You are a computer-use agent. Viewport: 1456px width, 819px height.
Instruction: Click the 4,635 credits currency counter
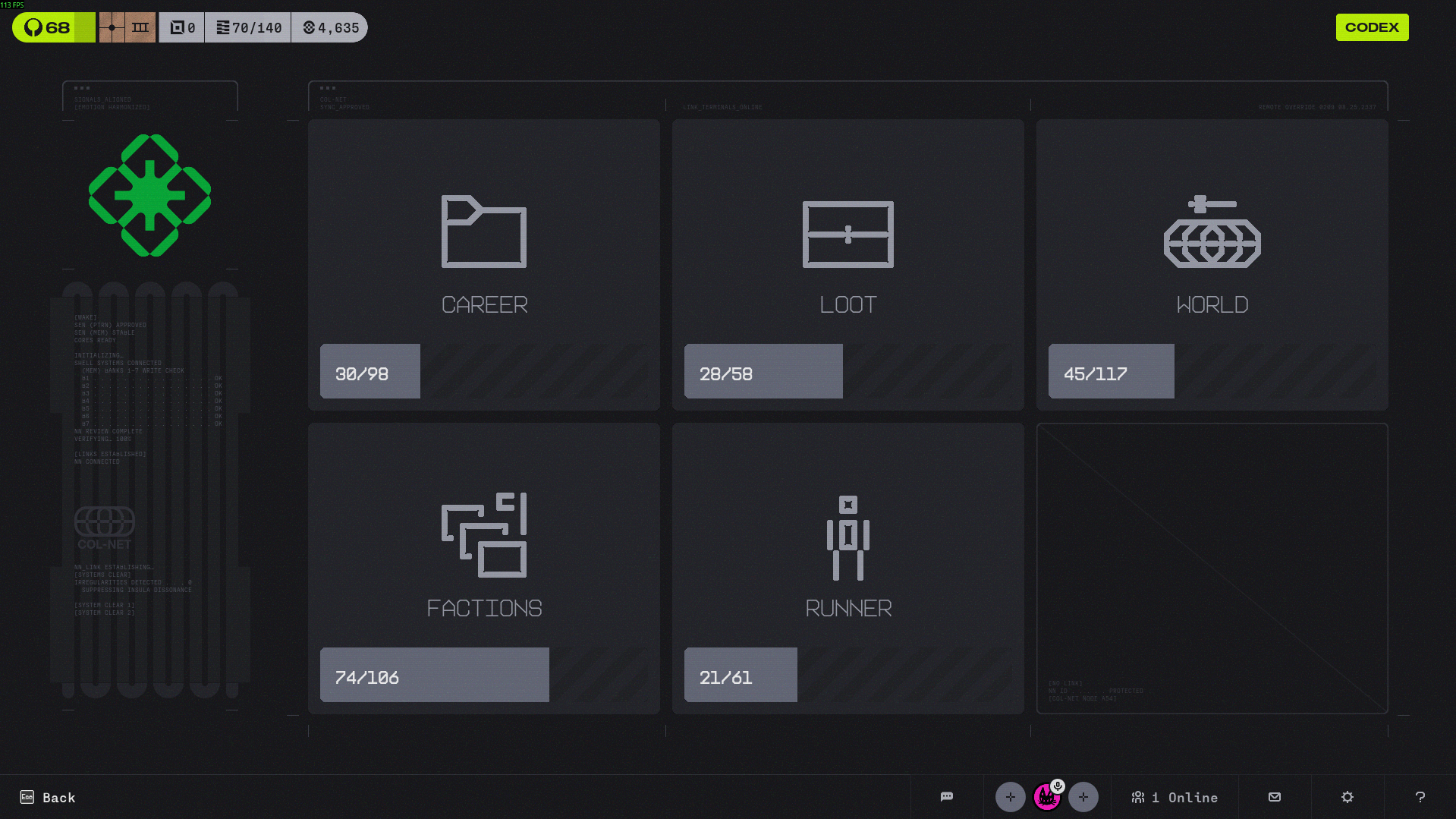(x=330, y=28)
